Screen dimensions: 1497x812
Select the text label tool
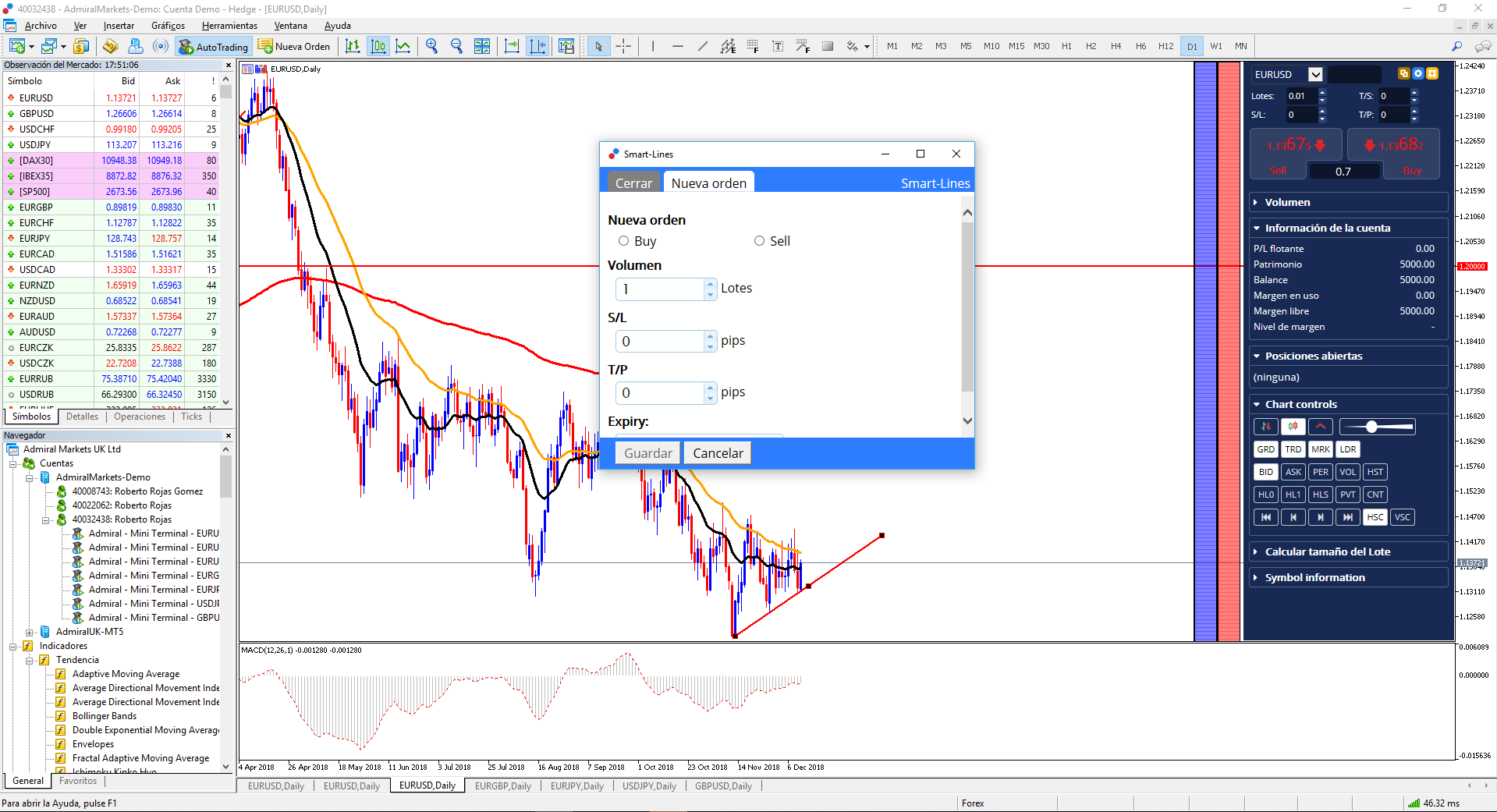coord(778,46)
